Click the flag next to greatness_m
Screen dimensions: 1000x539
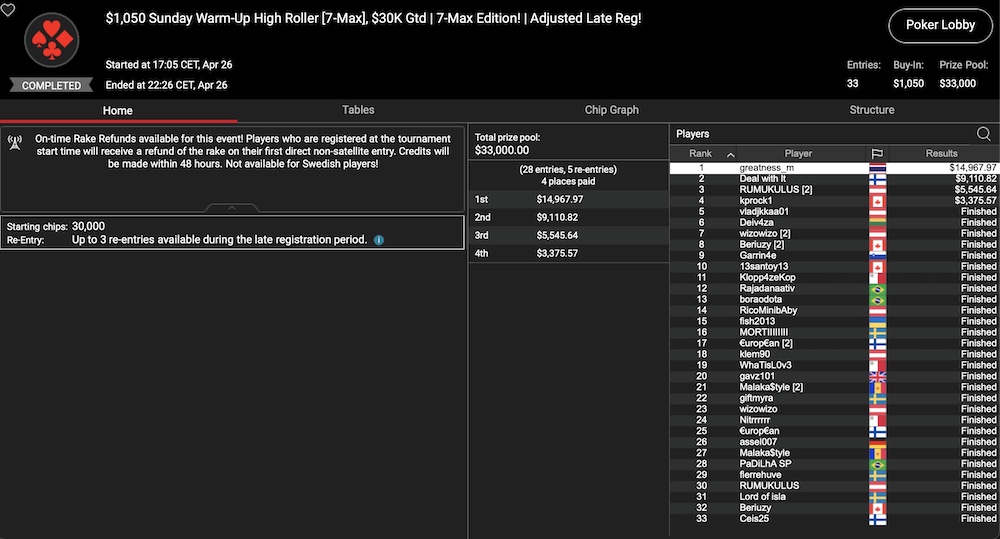tap(877, 168)
